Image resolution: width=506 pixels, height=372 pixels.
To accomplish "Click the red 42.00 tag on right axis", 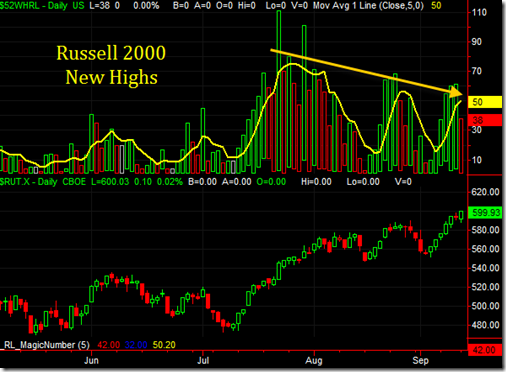I will 485,350.
